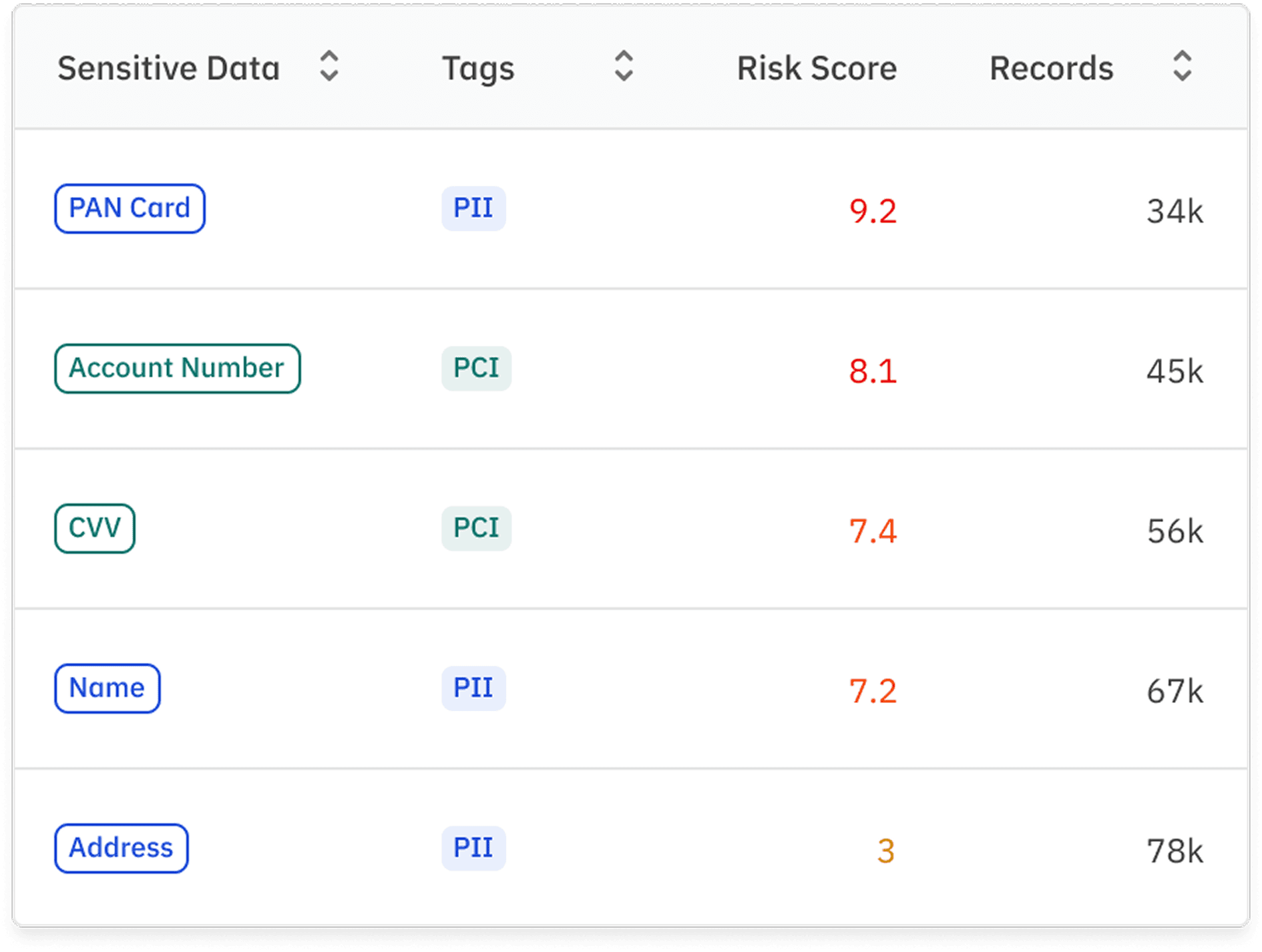Select the Account Number chip
The width and height of the screenshot is (1262, 952).
click(177, 369)
